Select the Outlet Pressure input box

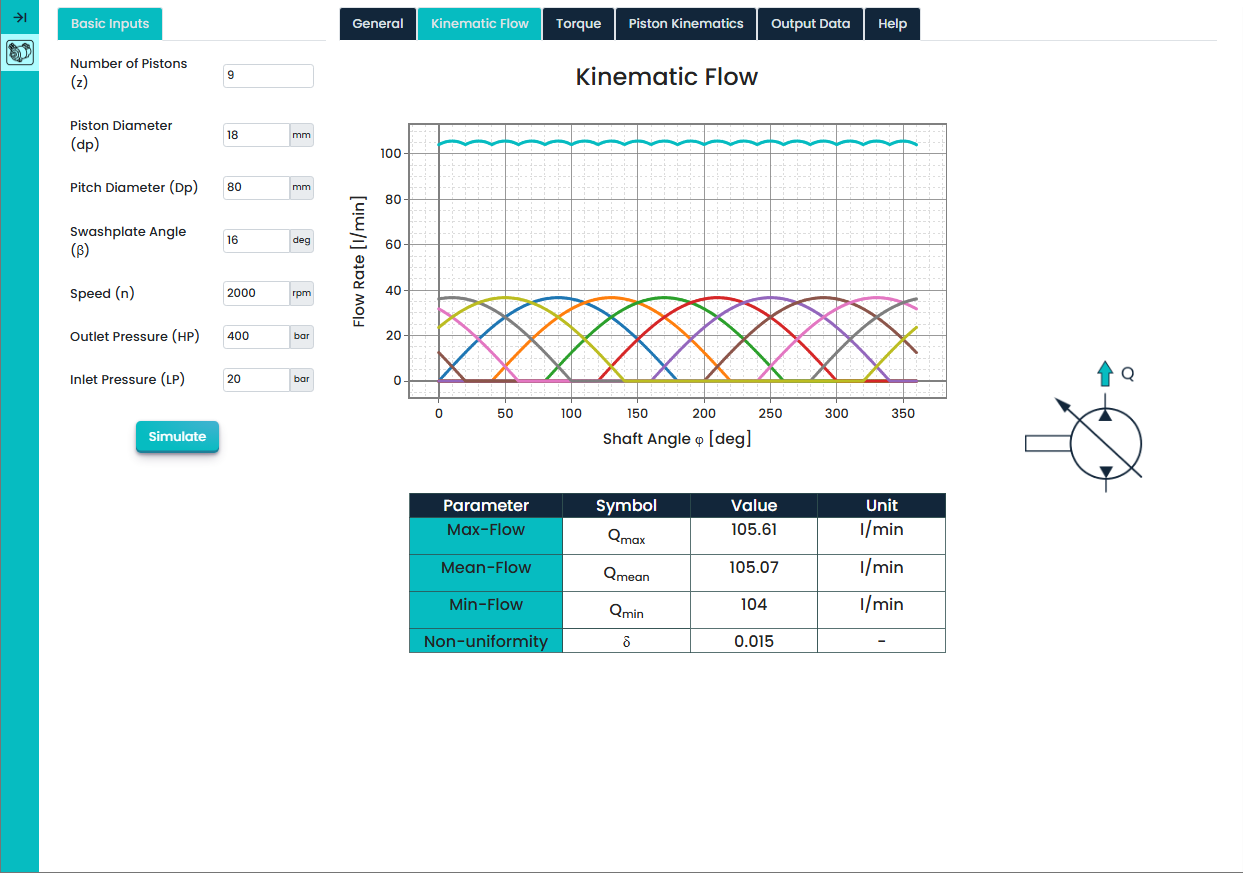coord(256,337)
